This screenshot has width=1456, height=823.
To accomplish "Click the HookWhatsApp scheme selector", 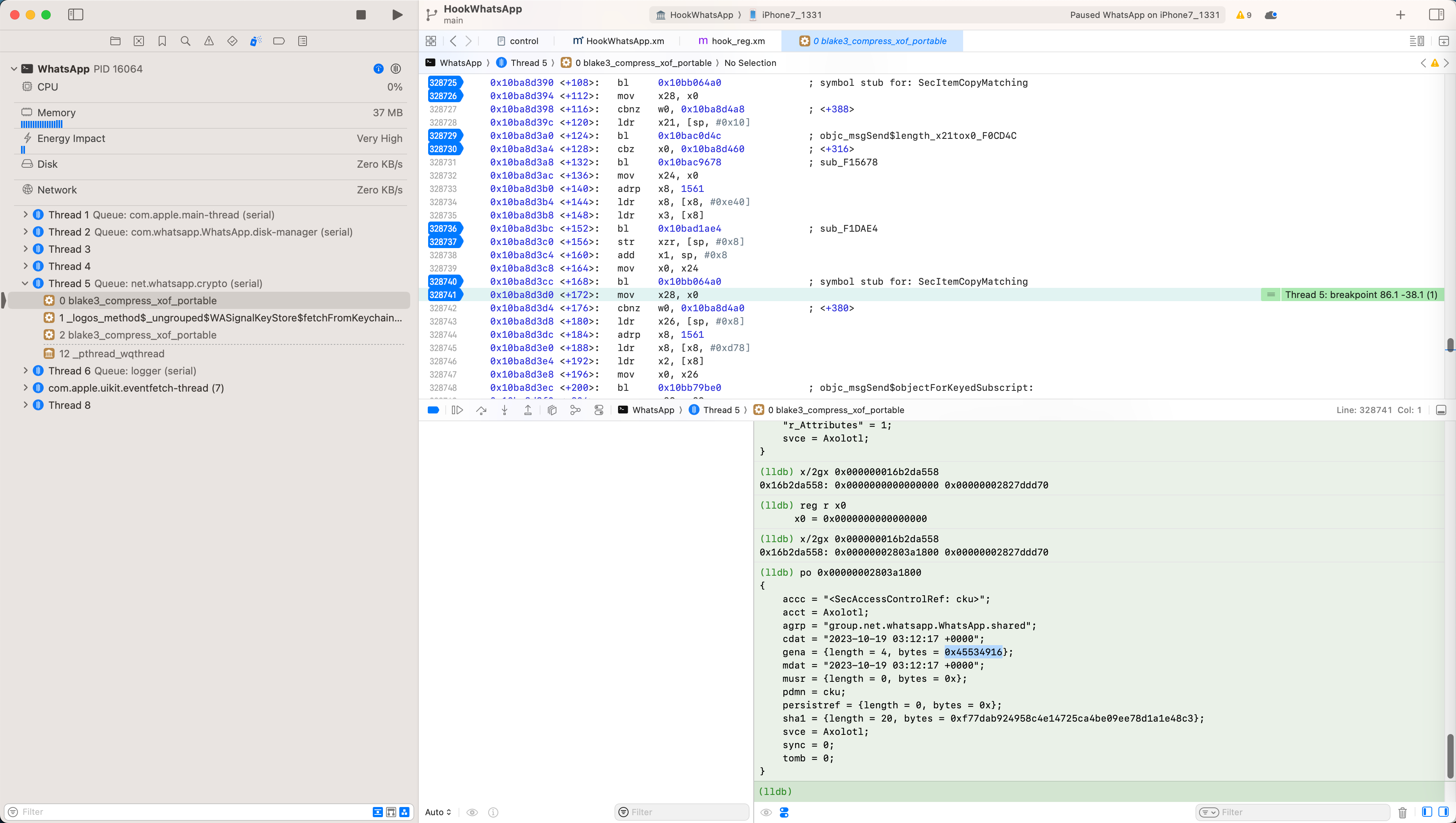I will tap(694, 15).
